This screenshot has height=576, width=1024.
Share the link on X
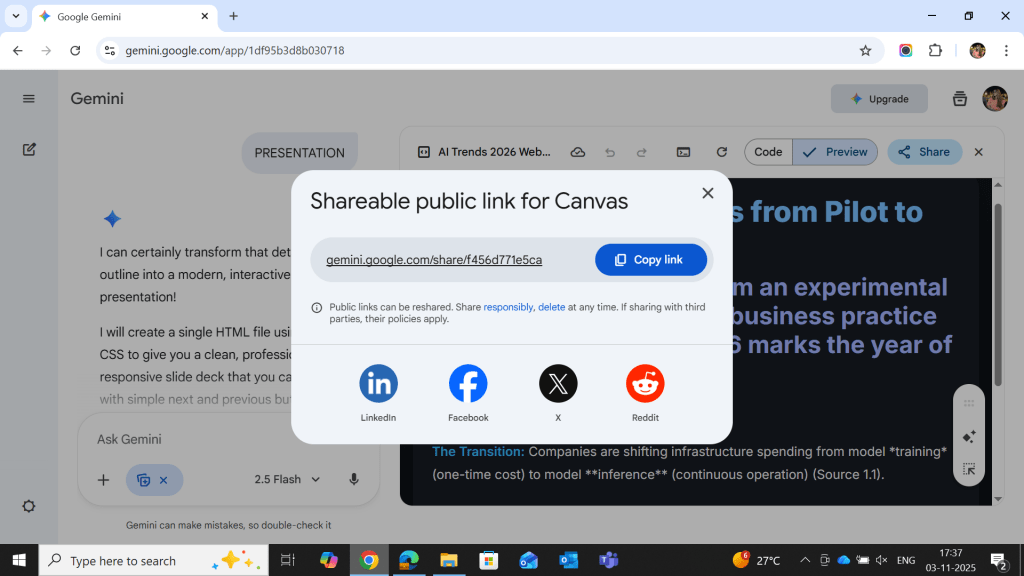[x=558, y=384]
